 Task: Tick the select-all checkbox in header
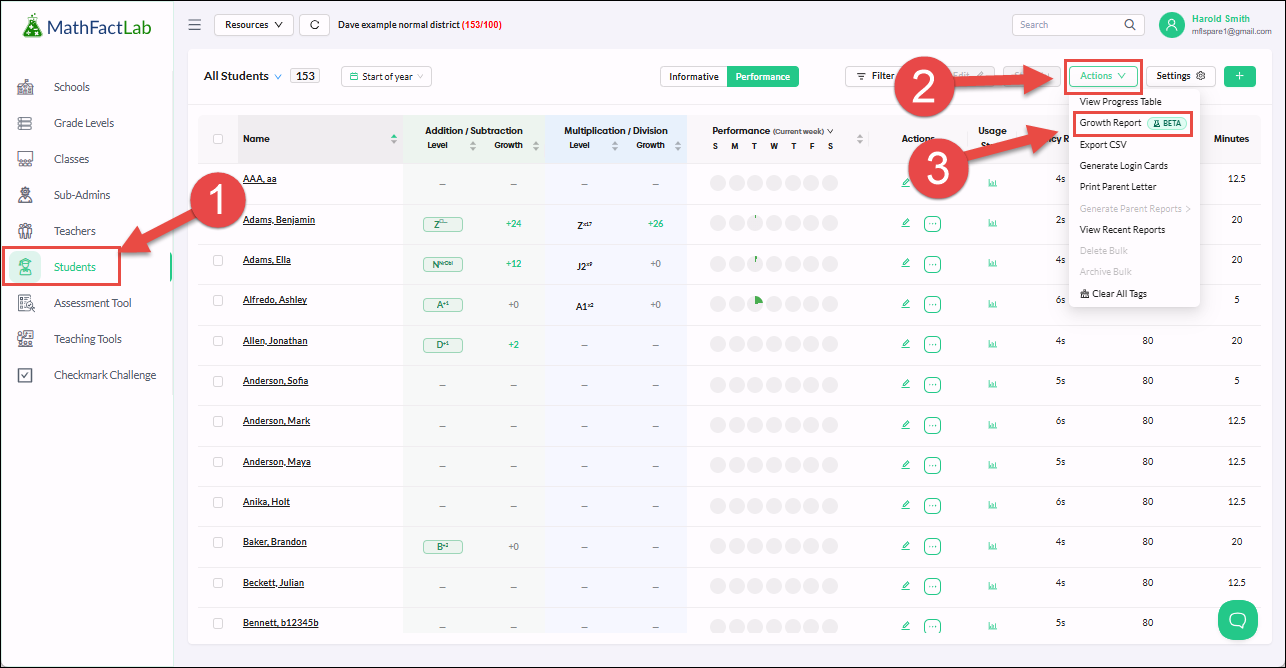(x=218, y=139)
